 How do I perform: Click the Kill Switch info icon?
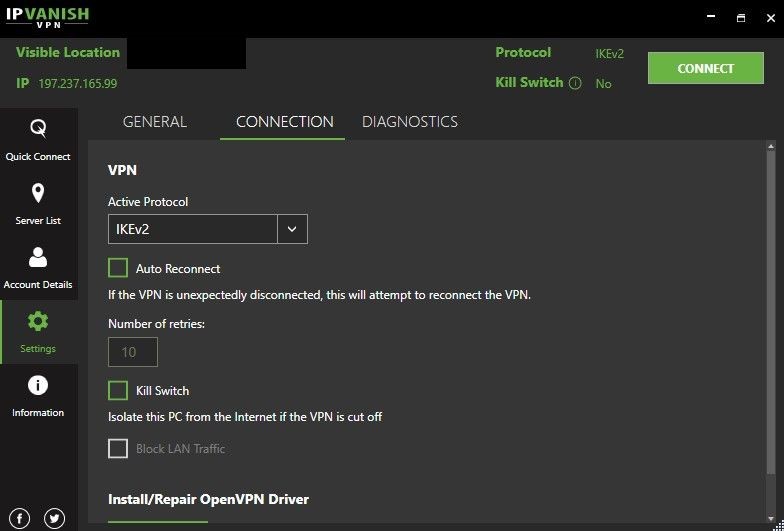pos(575,83)
